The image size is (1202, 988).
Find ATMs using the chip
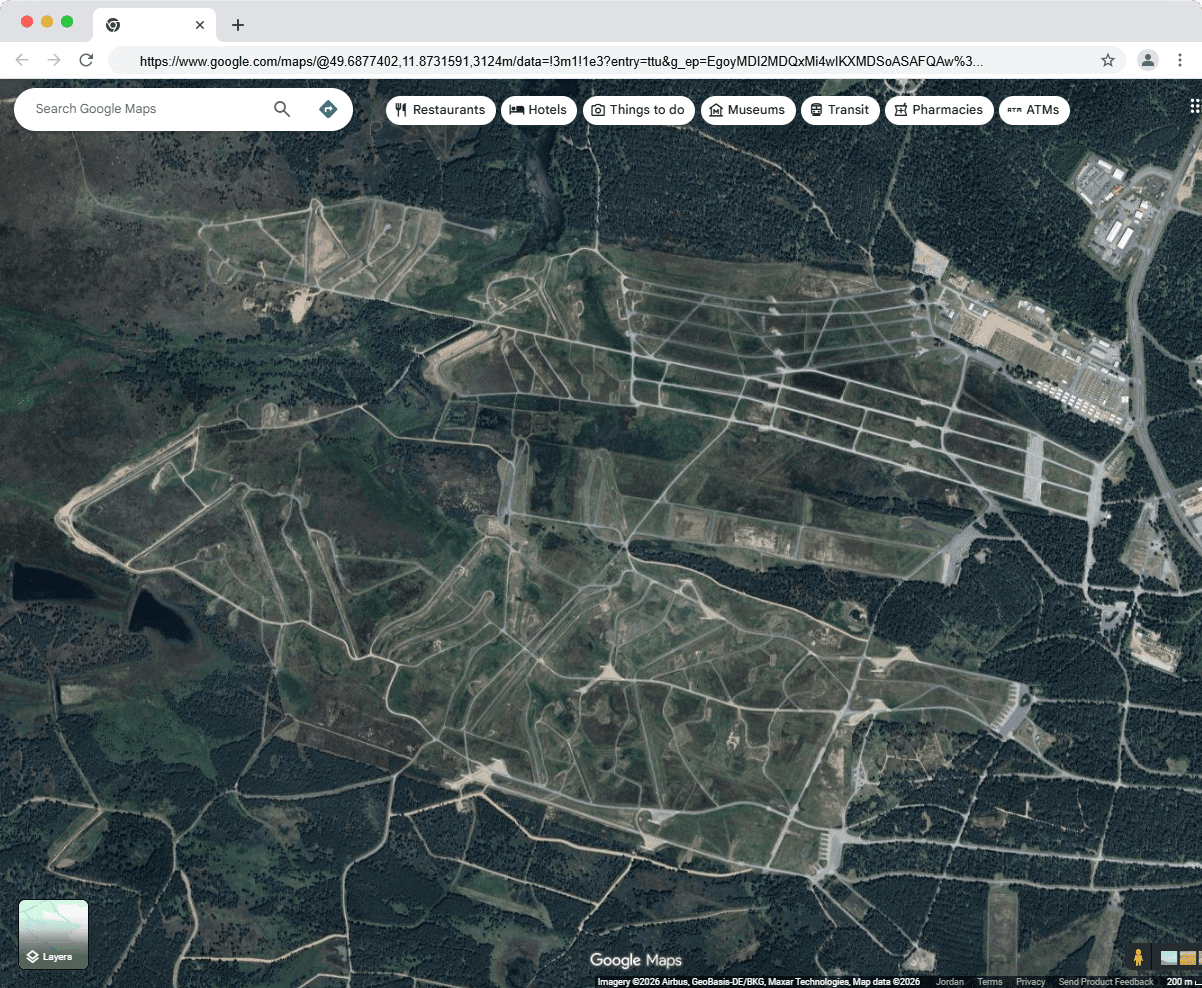(x=1033, y=110)
